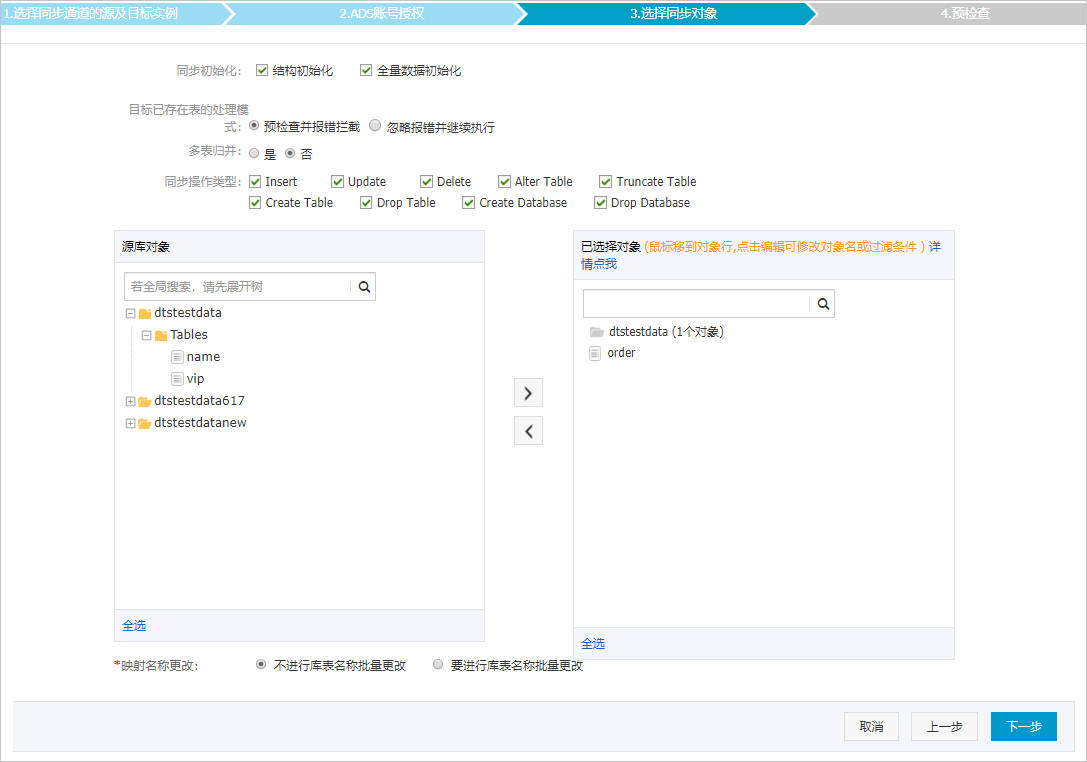Select the order row in selected objects
The width and height of the screenshot is (1087, 762).
pos(621,353)
